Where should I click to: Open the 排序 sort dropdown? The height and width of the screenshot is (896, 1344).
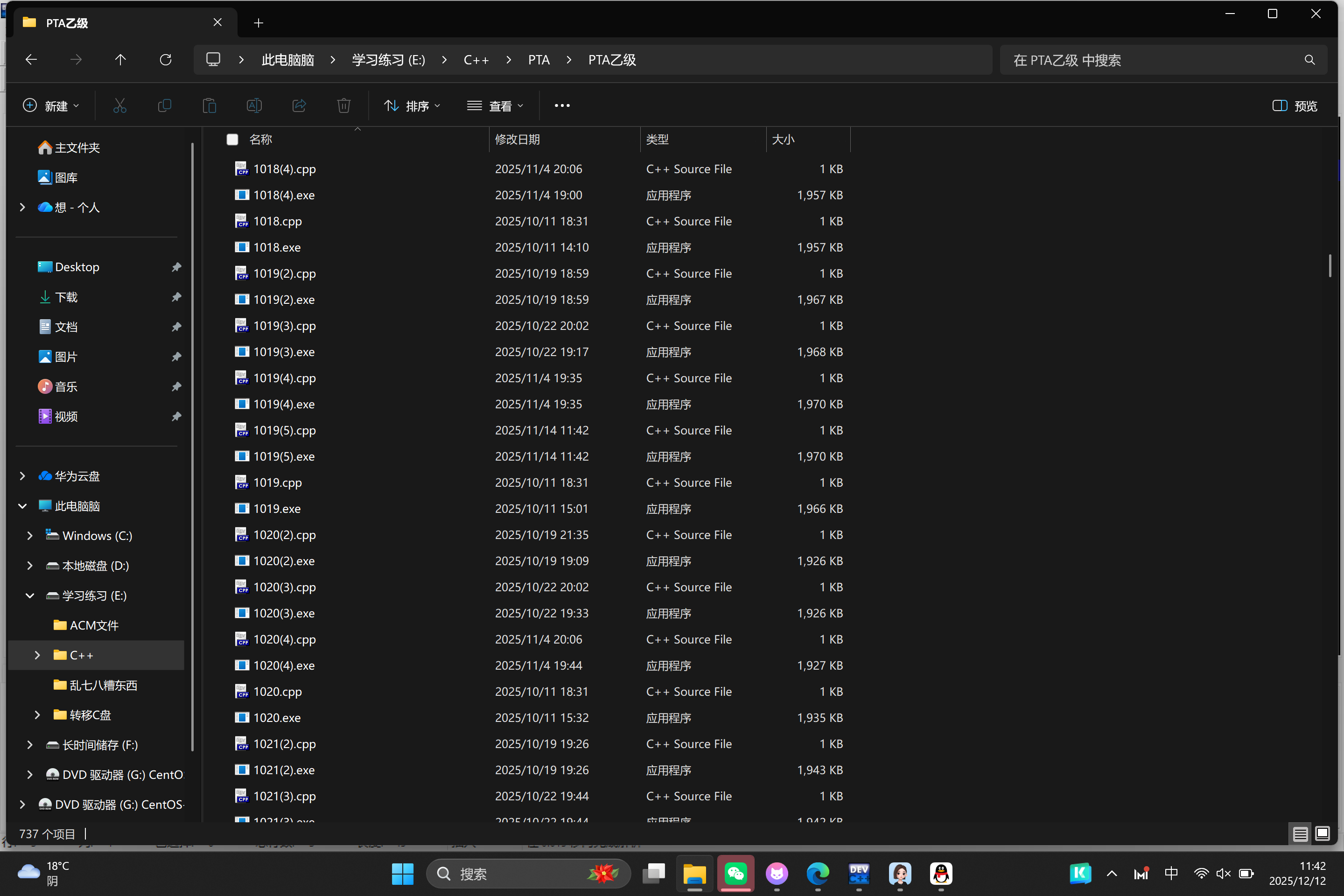point(412,106)
